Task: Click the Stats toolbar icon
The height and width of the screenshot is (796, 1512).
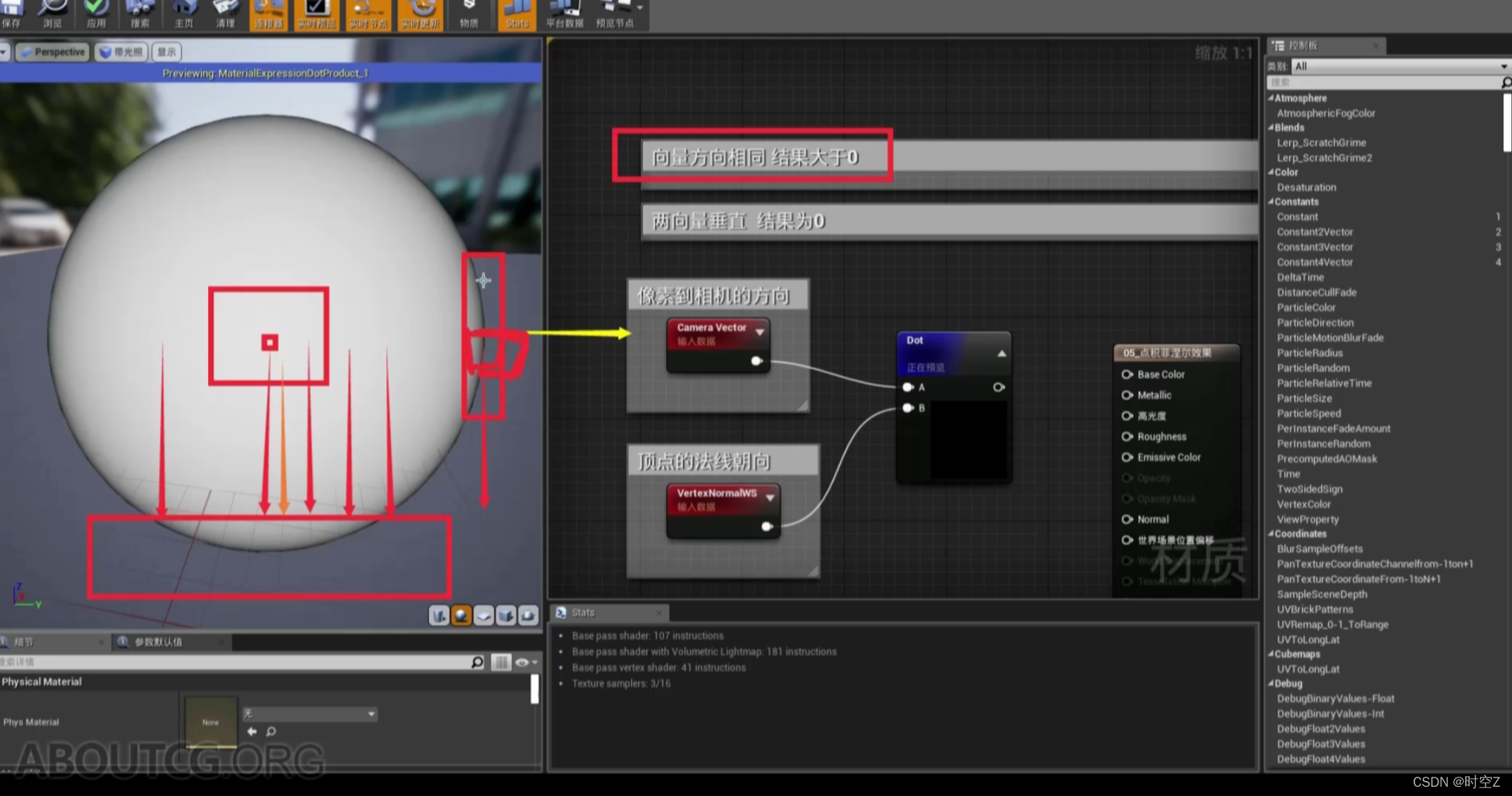Action: coord(516,11)
